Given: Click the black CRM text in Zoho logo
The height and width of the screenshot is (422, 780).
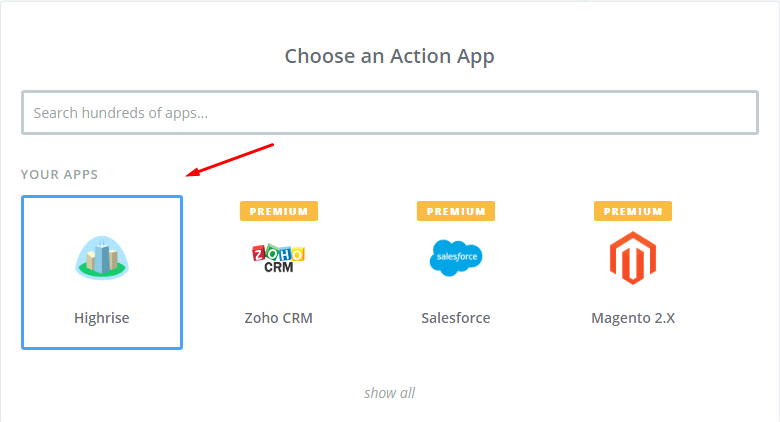Looking at the screenshot, I should (x=279, y=267).
